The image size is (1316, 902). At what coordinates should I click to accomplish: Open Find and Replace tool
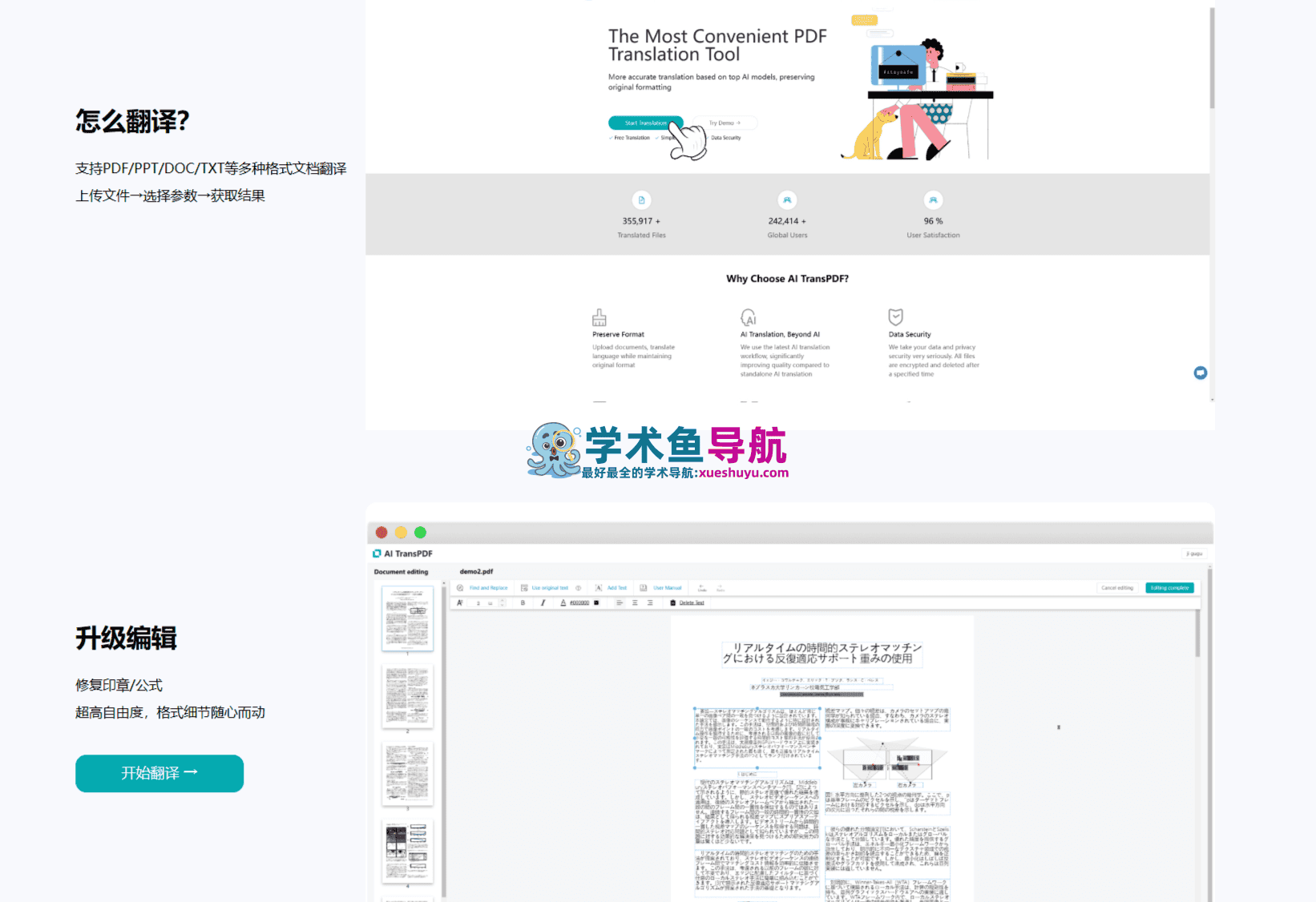(x=482, y=588)
